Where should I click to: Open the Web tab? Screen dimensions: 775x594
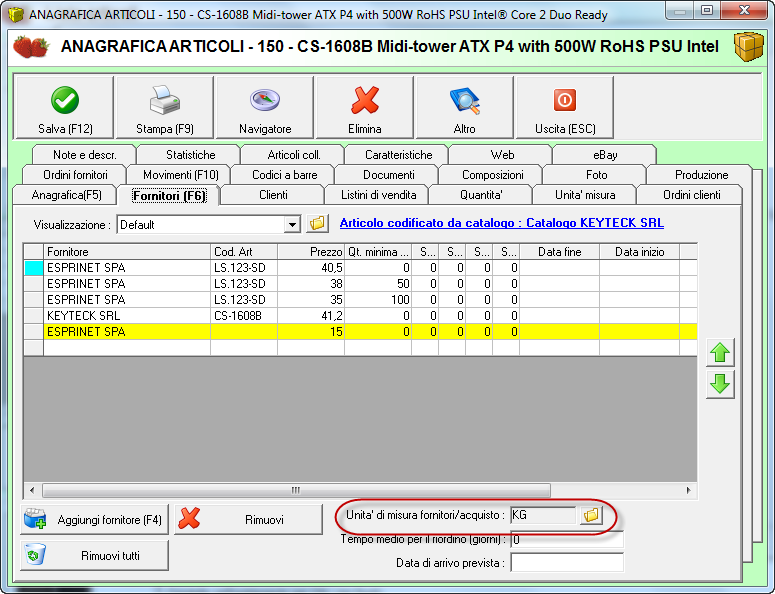click(x=502, y=155)
